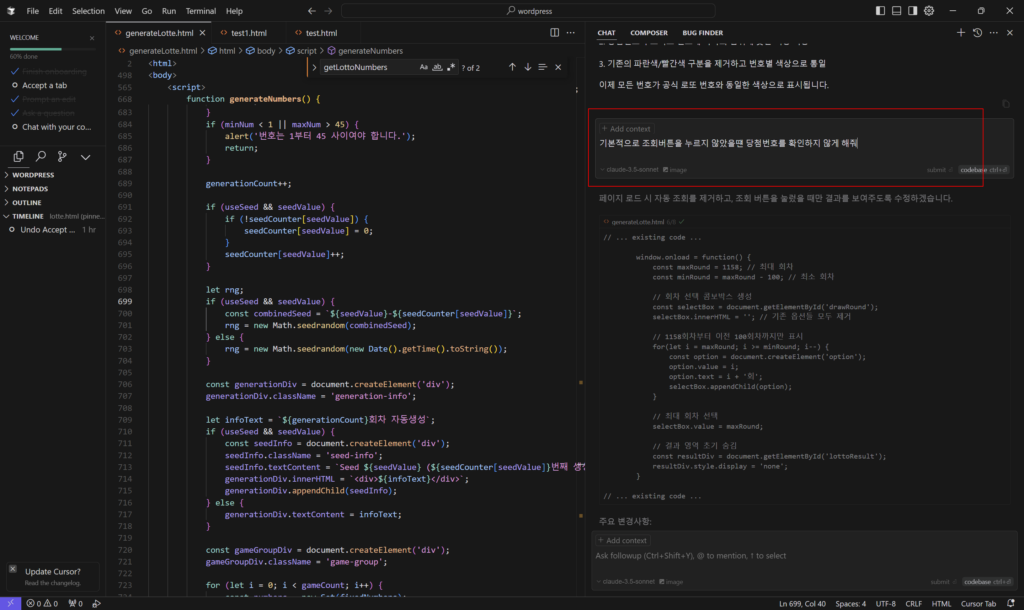Image resolution: width=1024 pixels, height=610 pixels.
Task: Open the Search view icon in the sidebar
Action: [40, 156]
